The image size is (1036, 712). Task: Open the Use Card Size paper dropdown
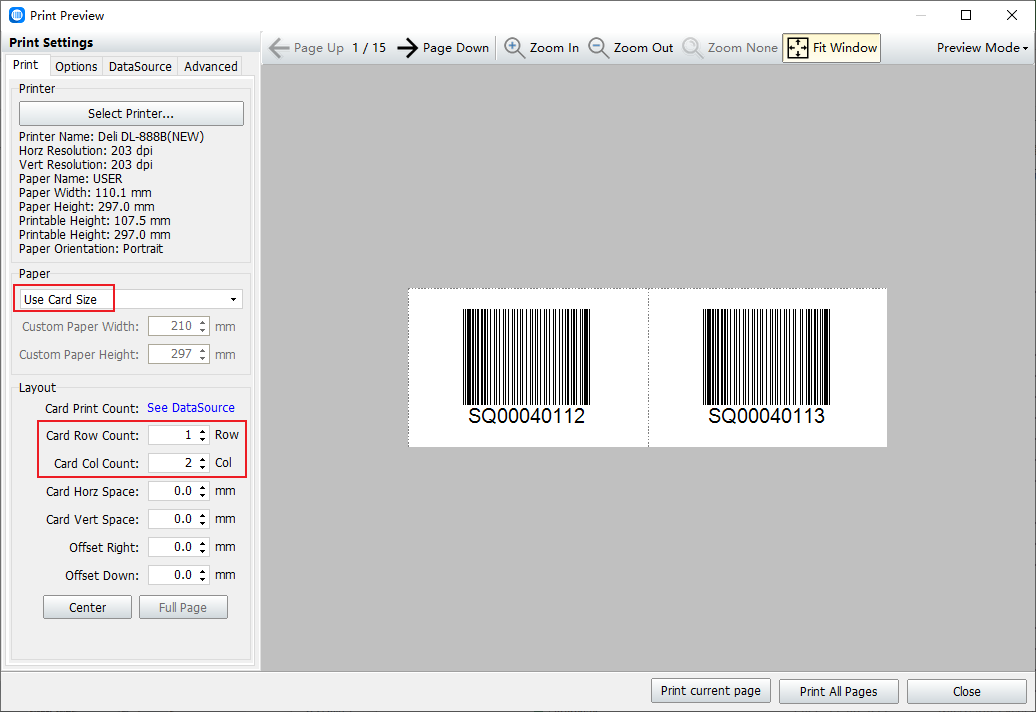[x=131, y=299]
